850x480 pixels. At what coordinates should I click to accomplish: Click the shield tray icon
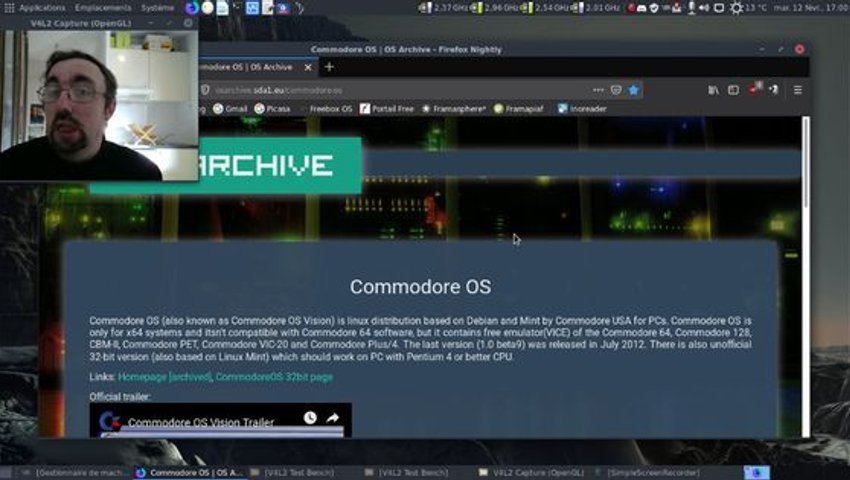point(654,8)
